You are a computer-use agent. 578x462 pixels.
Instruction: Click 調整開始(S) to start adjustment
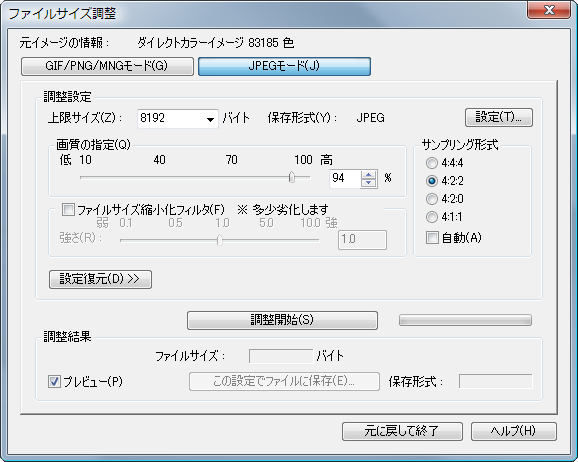282,320
